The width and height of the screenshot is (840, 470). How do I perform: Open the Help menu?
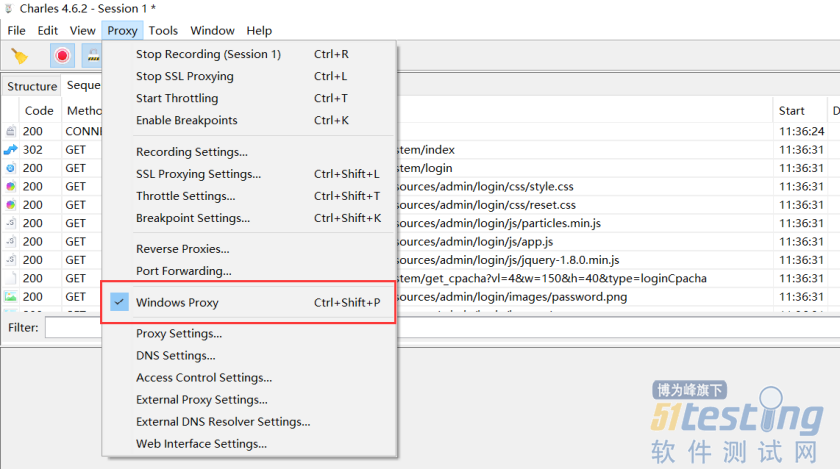(259, 31)
